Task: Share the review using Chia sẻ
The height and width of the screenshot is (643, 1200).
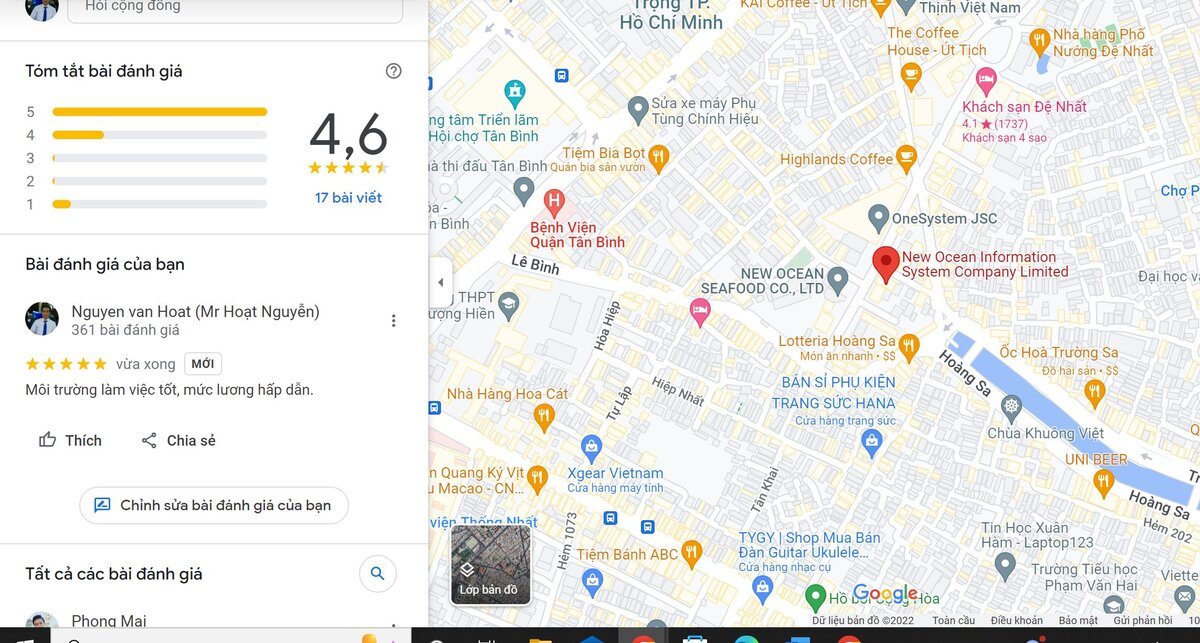Action: [x=178, y=440]
